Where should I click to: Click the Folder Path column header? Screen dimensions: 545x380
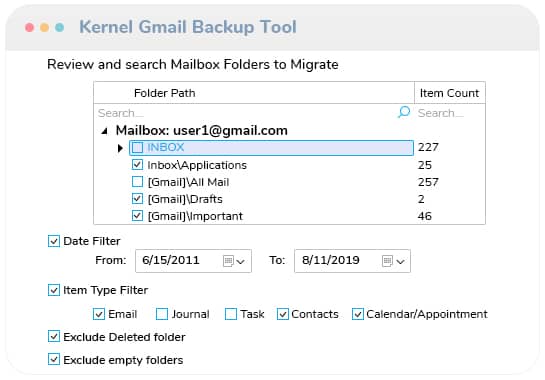pyautogui.click(x=254, y=93)
